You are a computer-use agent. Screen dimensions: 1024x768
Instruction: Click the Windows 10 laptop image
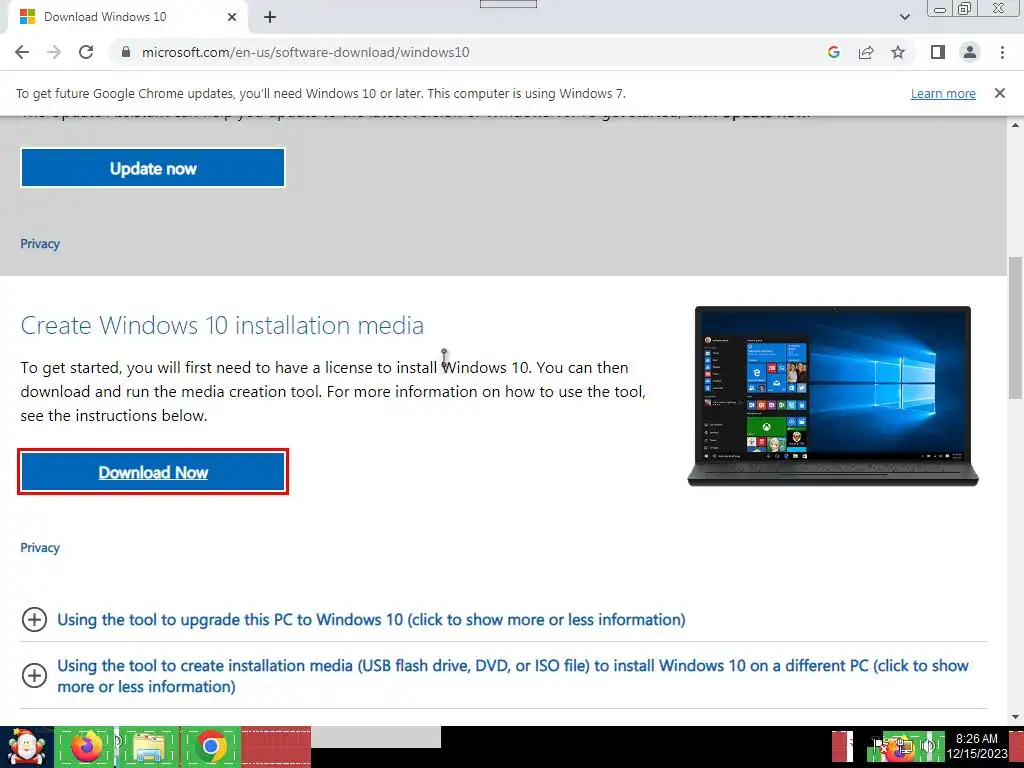(833, 396)
